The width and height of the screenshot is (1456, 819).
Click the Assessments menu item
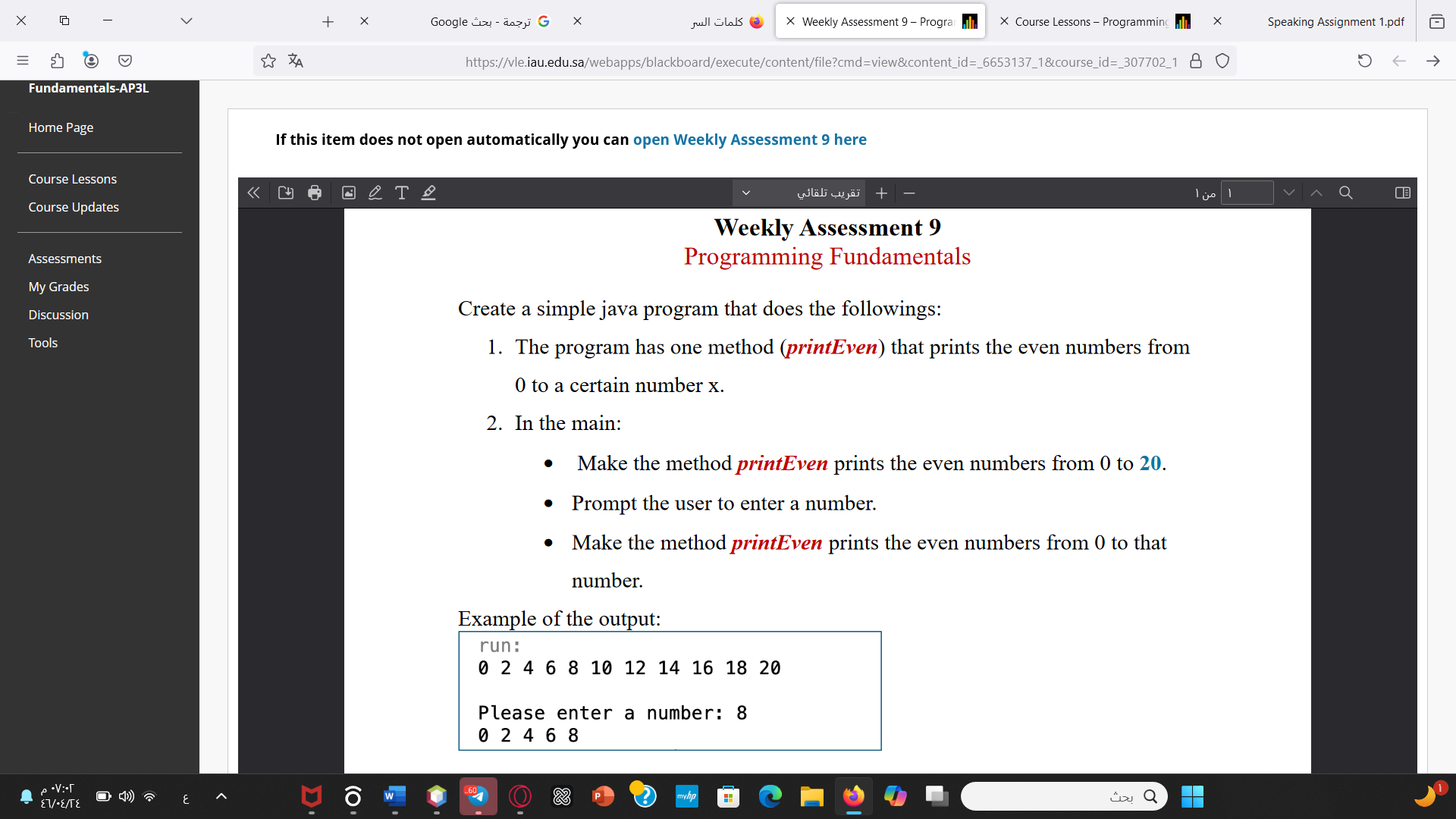pyautogui.click(x=65, y=258)
